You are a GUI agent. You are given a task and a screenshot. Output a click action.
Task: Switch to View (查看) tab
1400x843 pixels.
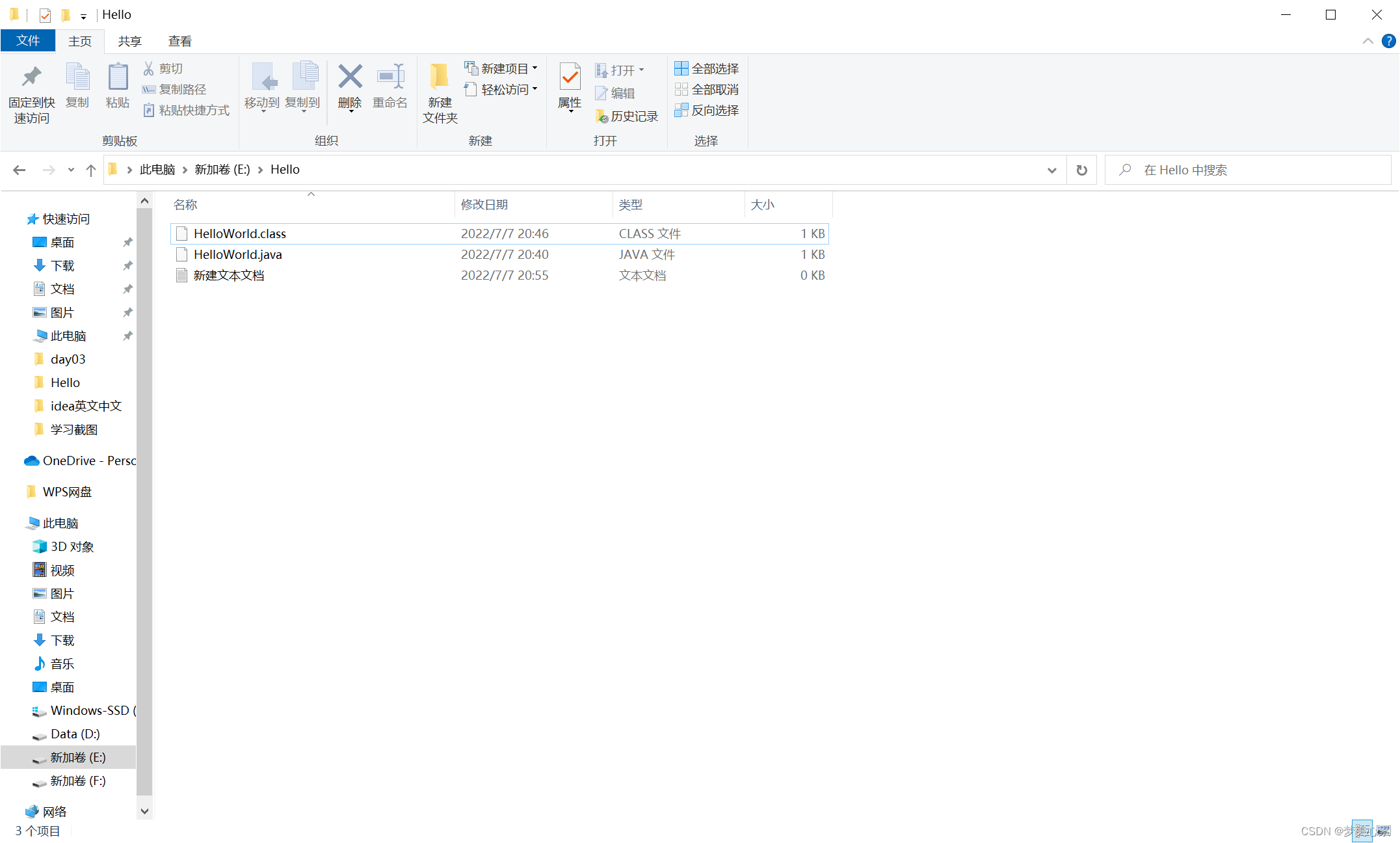tap(180, 41)
